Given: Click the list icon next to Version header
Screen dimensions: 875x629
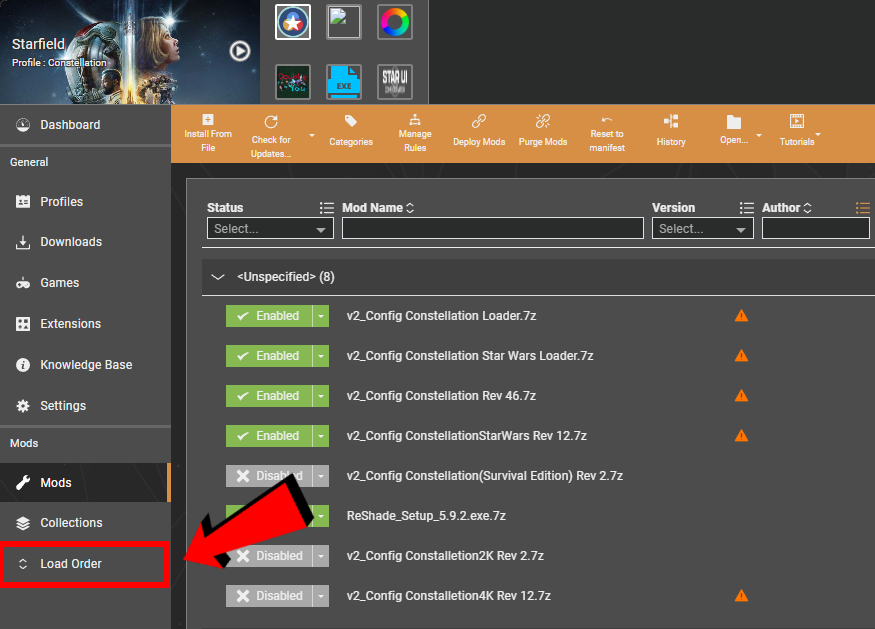Looking at the screenshot, I should tap(747, 208).
